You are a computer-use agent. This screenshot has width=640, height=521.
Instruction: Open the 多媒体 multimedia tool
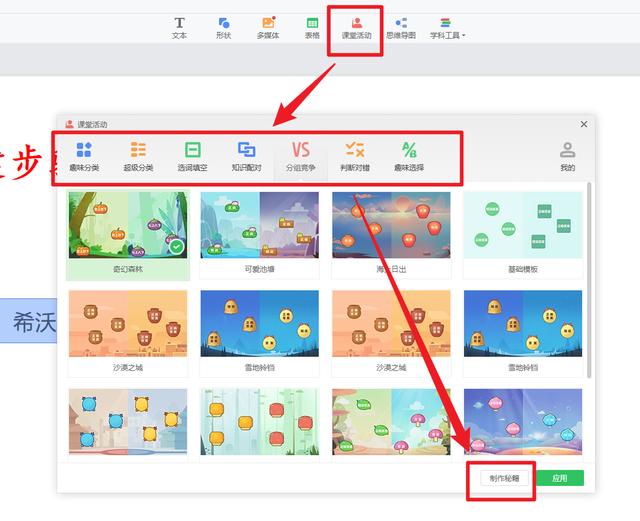pos(268,28)
